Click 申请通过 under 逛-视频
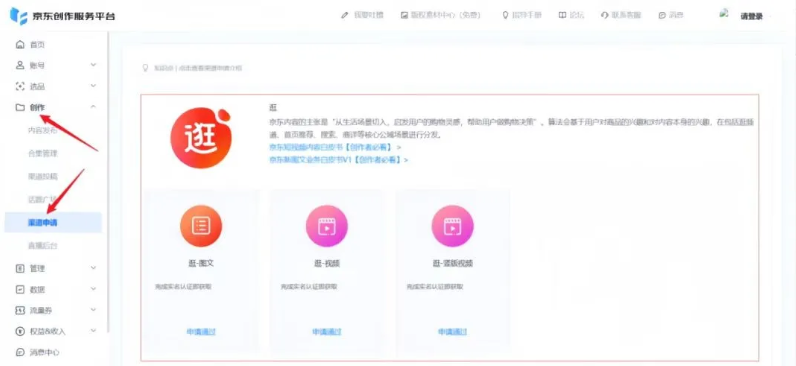This screenshot has height=366, width=796. (x=327, y=332)
